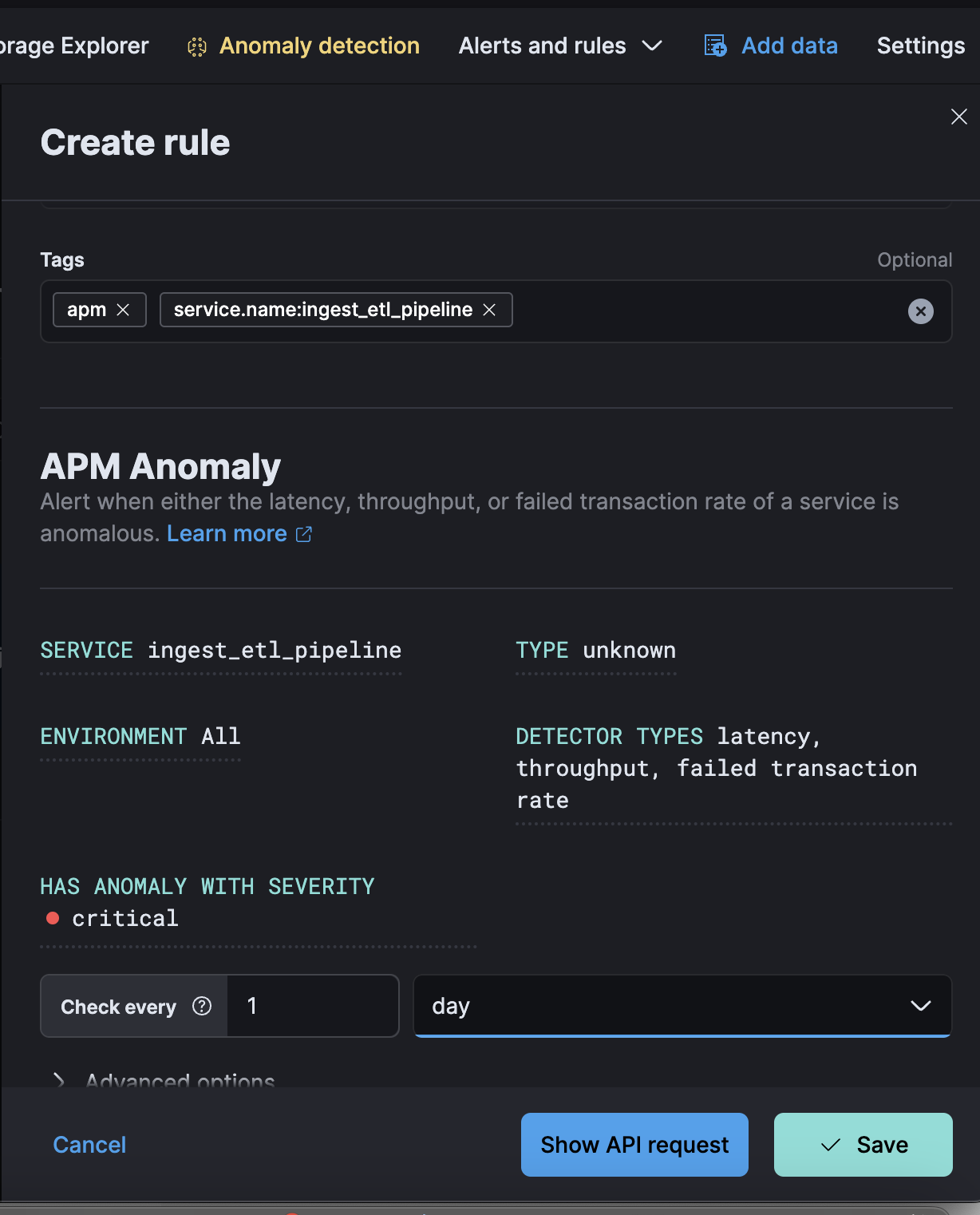Click the Learn more external link icon
Screen dimensions: 980x1215
pyautogui.click(x=304, y=534)
